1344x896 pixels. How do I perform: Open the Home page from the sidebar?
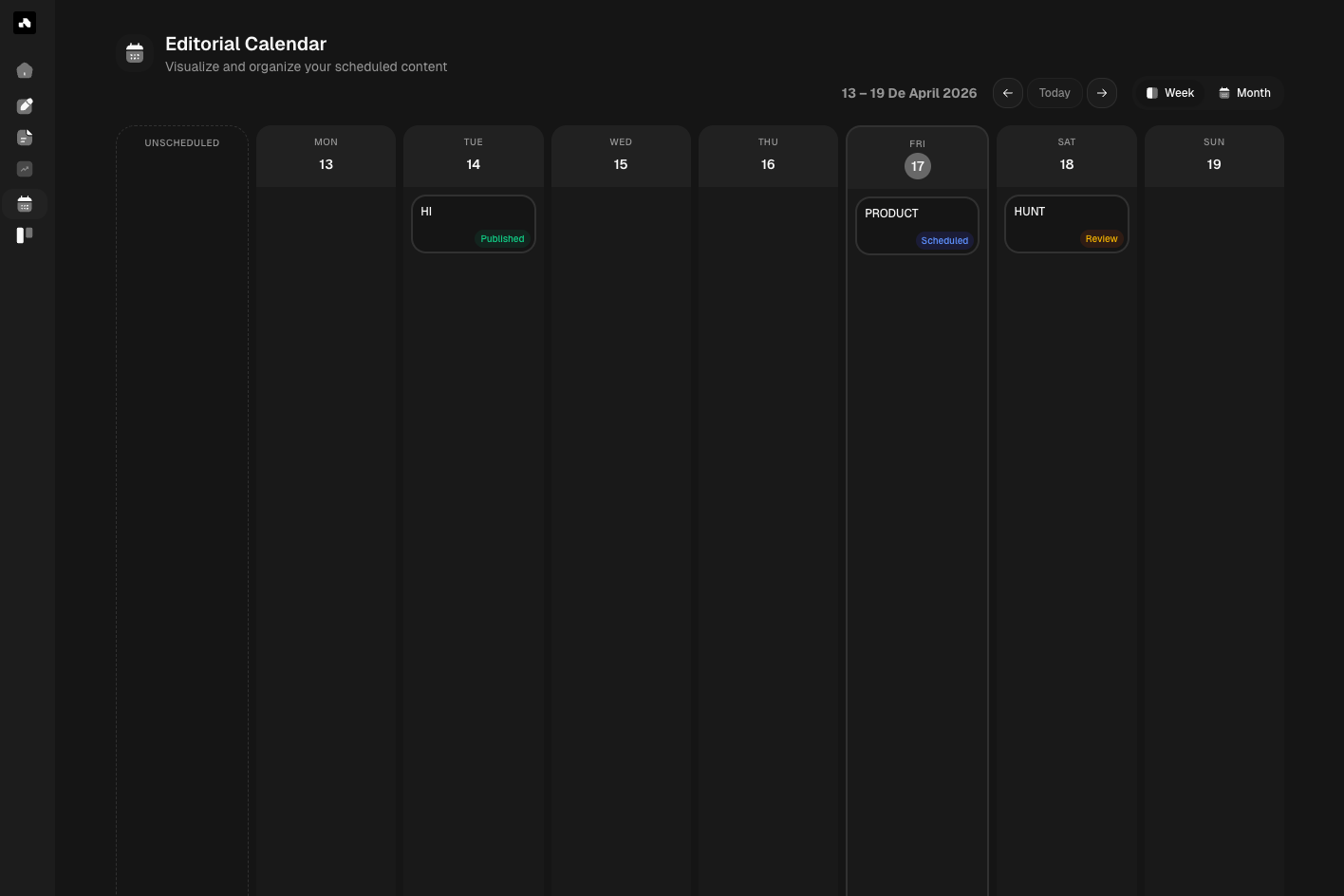coord(25,70)
